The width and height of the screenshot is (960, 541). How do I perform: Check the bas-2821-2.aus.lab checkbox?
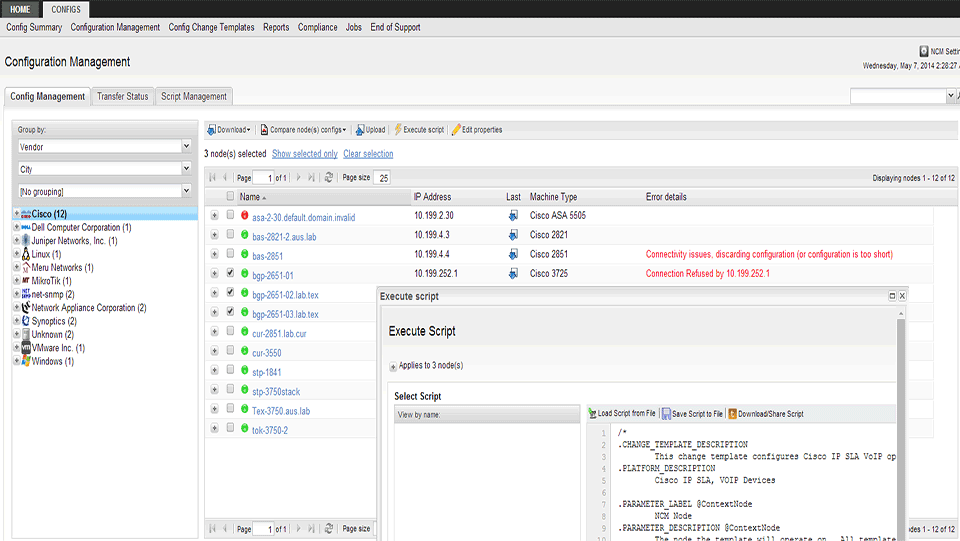[x=230, y=234]
